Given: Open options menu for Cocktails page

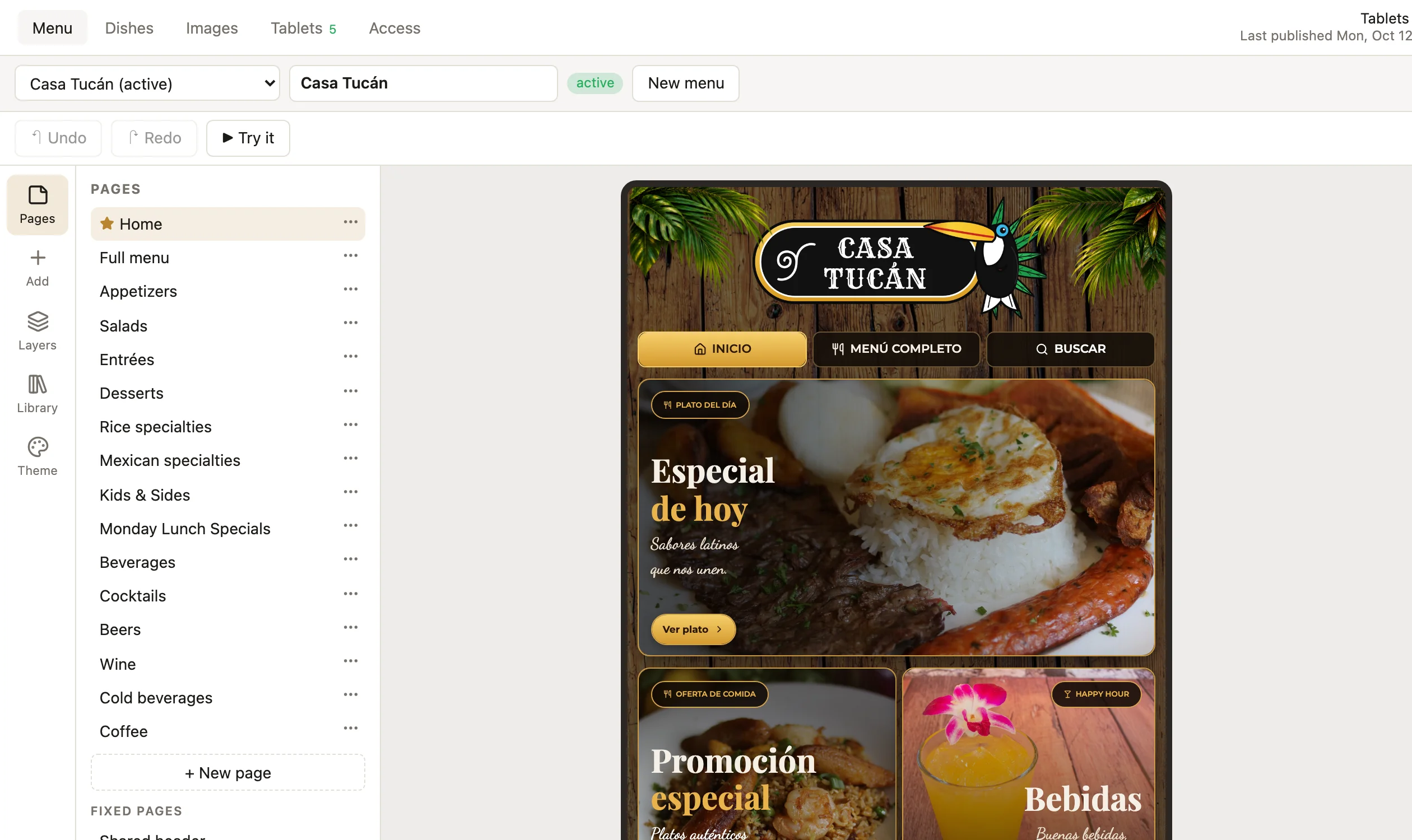Looking at the screenshot, I should [x=351, y=594].
